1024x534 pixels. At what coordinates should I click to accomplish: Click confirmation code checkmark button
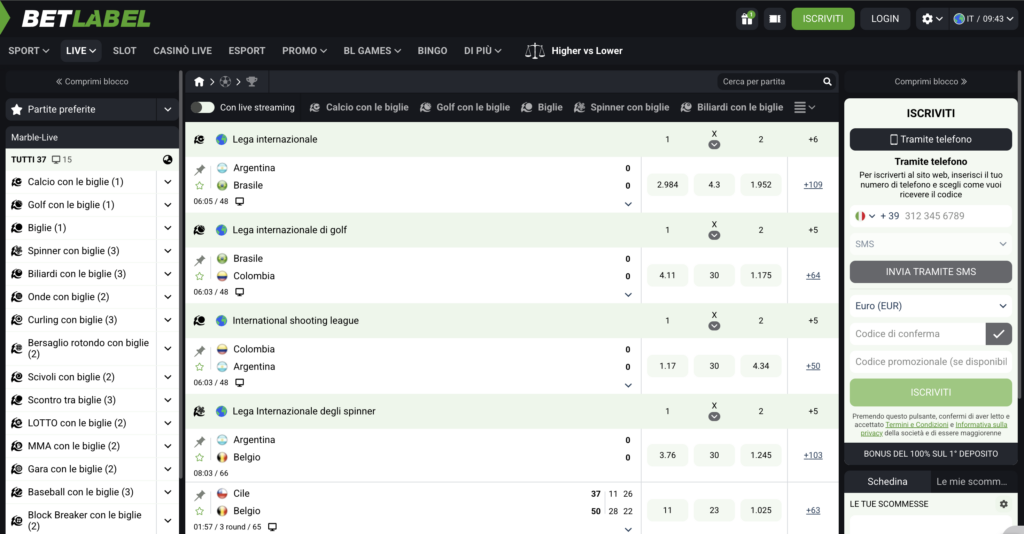pos(999,334)
